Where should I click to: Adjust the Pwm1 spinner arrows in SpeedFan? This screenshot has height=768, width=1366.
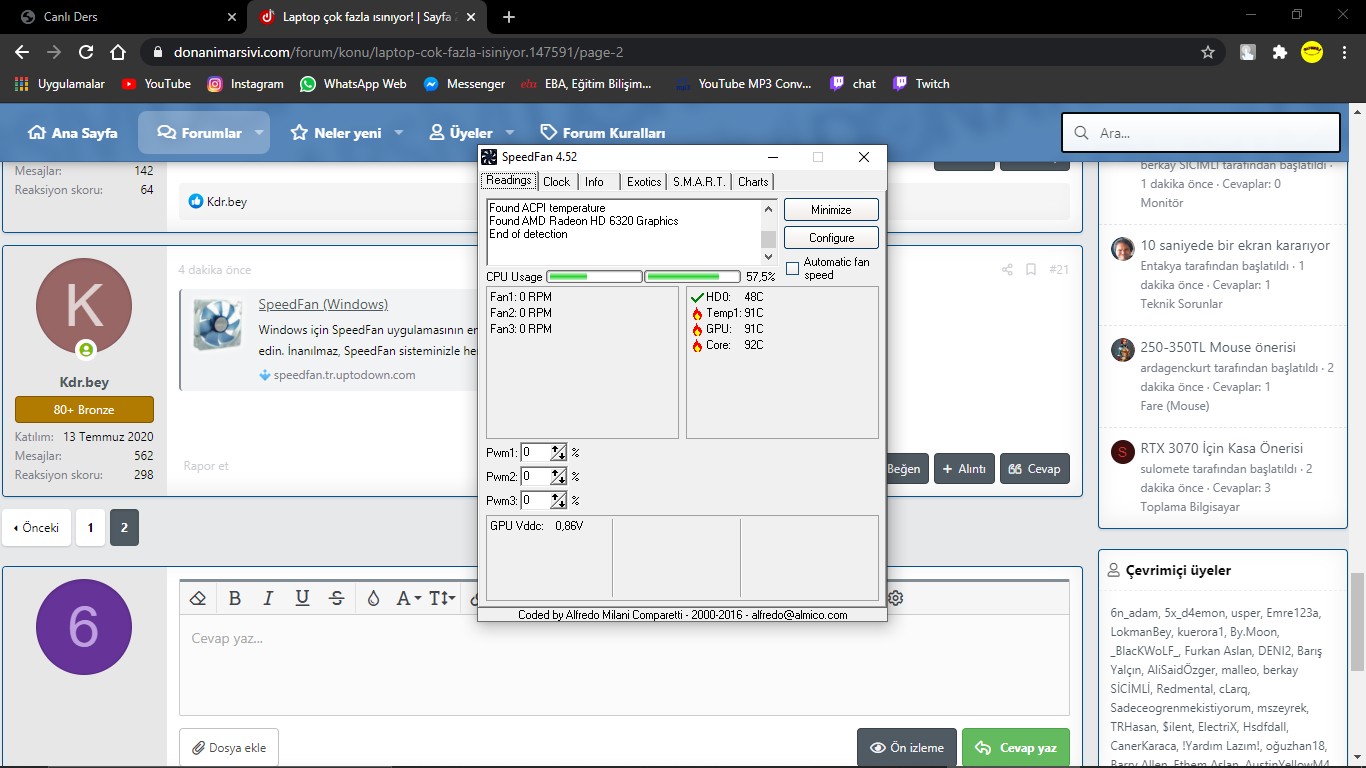[x=559, y=453]
